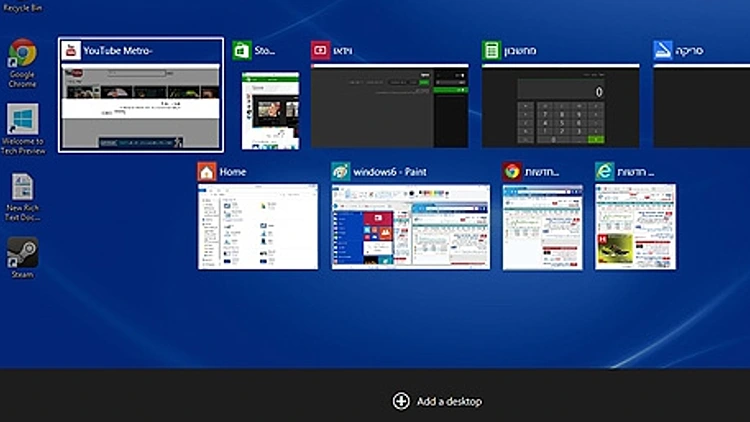Viewport: 750px width, 422px height.
Task: Click the green מחשבון calculator app icon
Action: tap(491, 50)
